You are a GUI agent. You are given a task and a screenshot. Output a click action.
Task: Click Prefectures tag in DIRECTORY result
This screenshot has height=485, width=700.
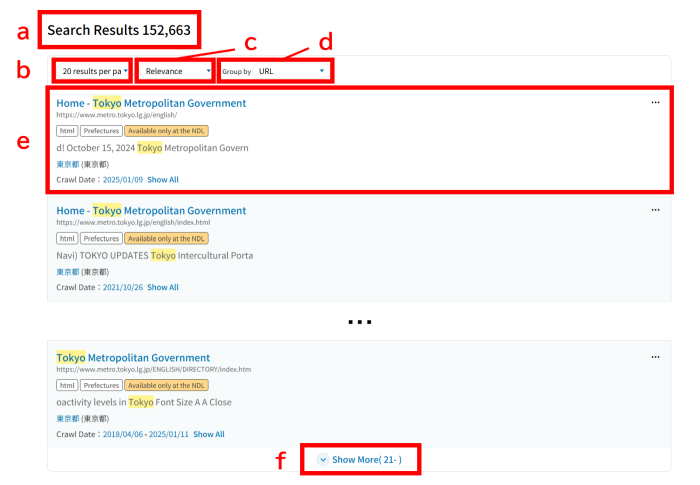pyautogui.click(x=101, y=385)
